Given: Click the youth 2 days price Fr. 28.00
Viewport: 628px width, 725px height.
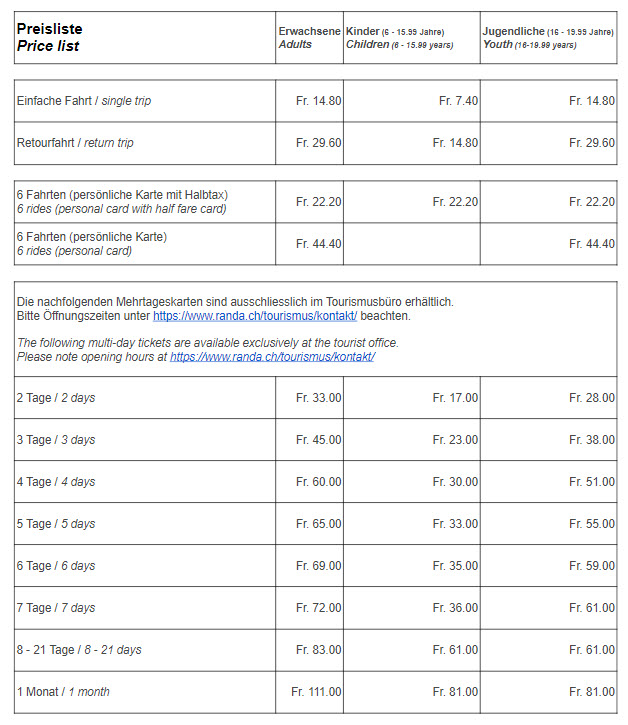Looking at the screenshot, I should coord(592,398).
